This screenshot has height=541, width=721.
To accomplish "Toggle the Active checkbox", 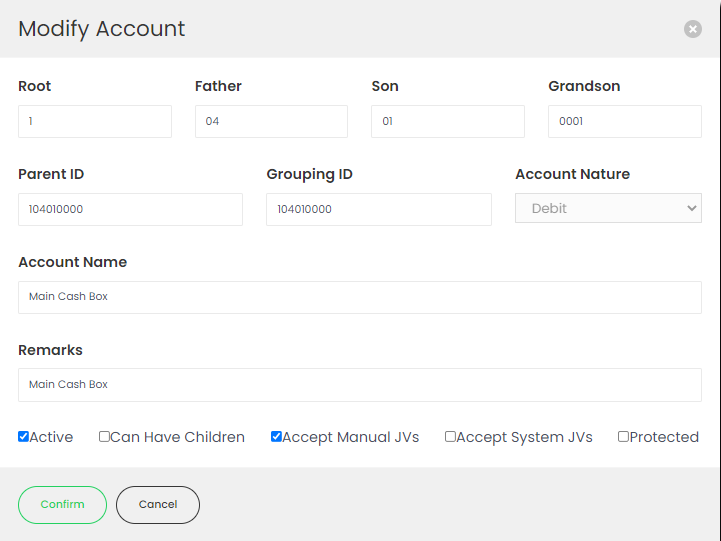I will (23, 436).
